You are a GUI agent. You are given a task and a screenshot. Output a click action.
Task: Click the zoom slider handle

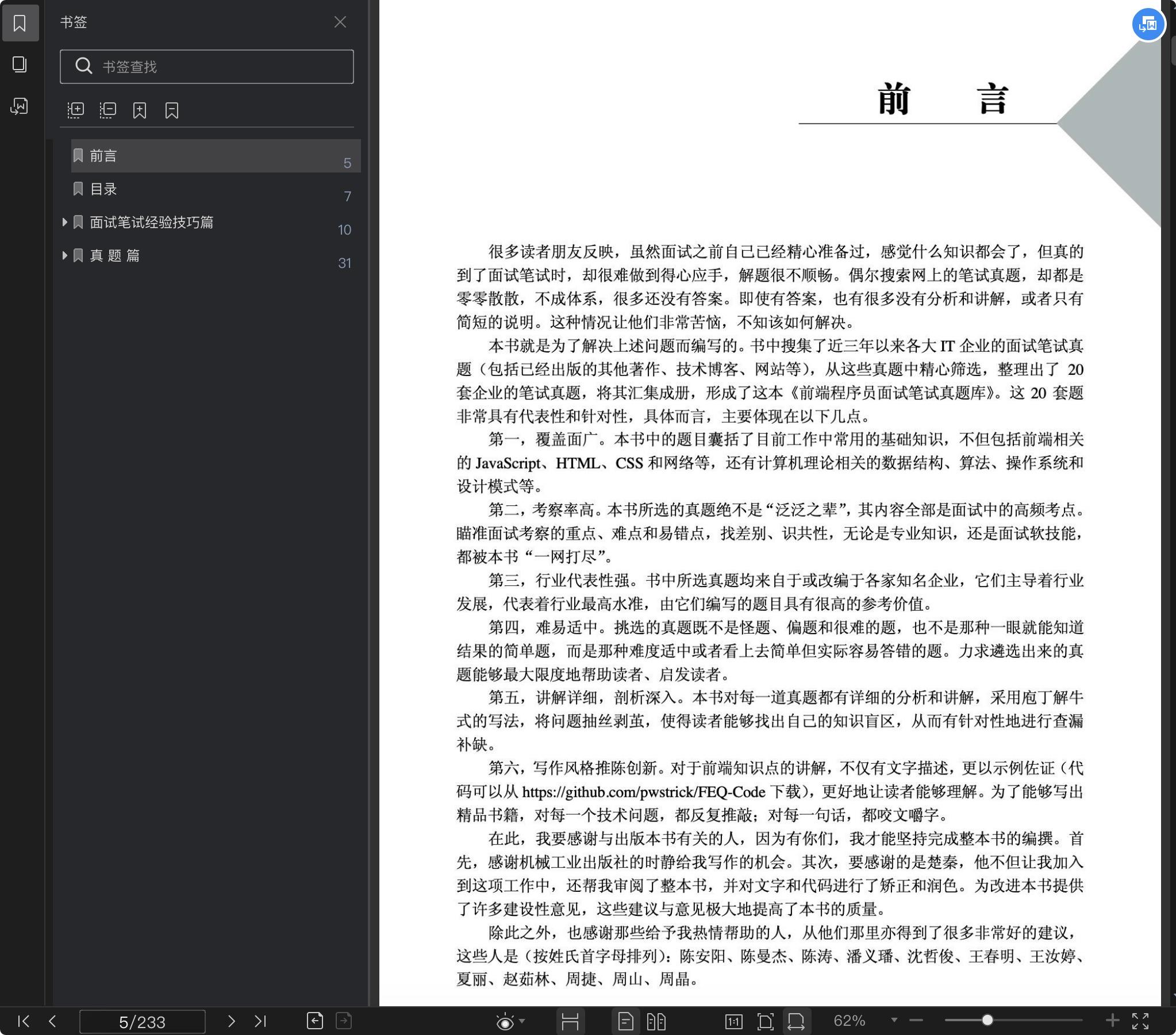987,1021
